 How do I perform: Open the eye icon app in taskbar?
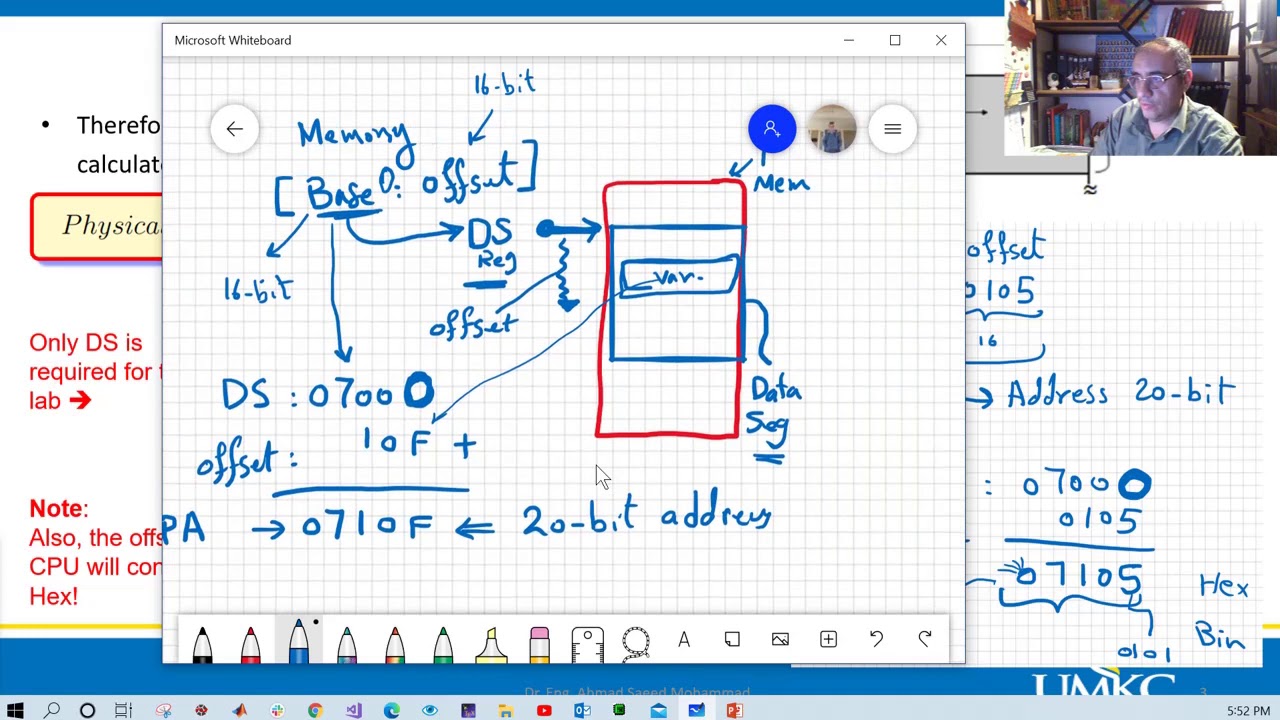429,711
